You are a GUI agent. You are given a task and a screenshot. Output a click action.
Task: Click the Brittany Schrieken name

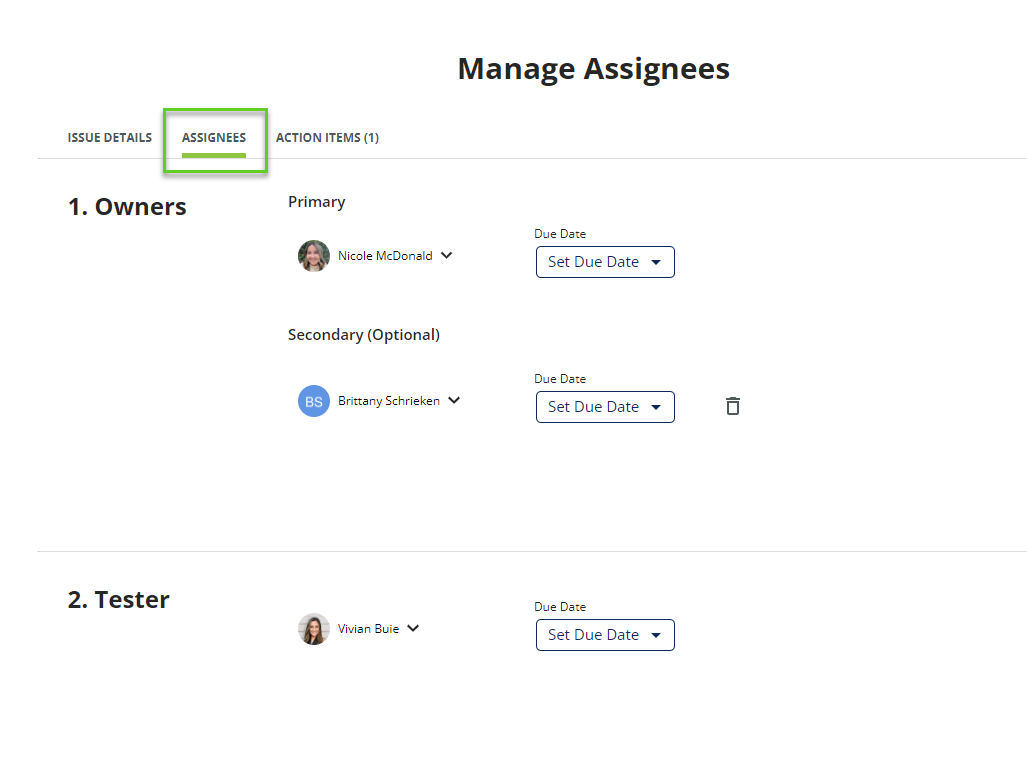tap(389, 401)
